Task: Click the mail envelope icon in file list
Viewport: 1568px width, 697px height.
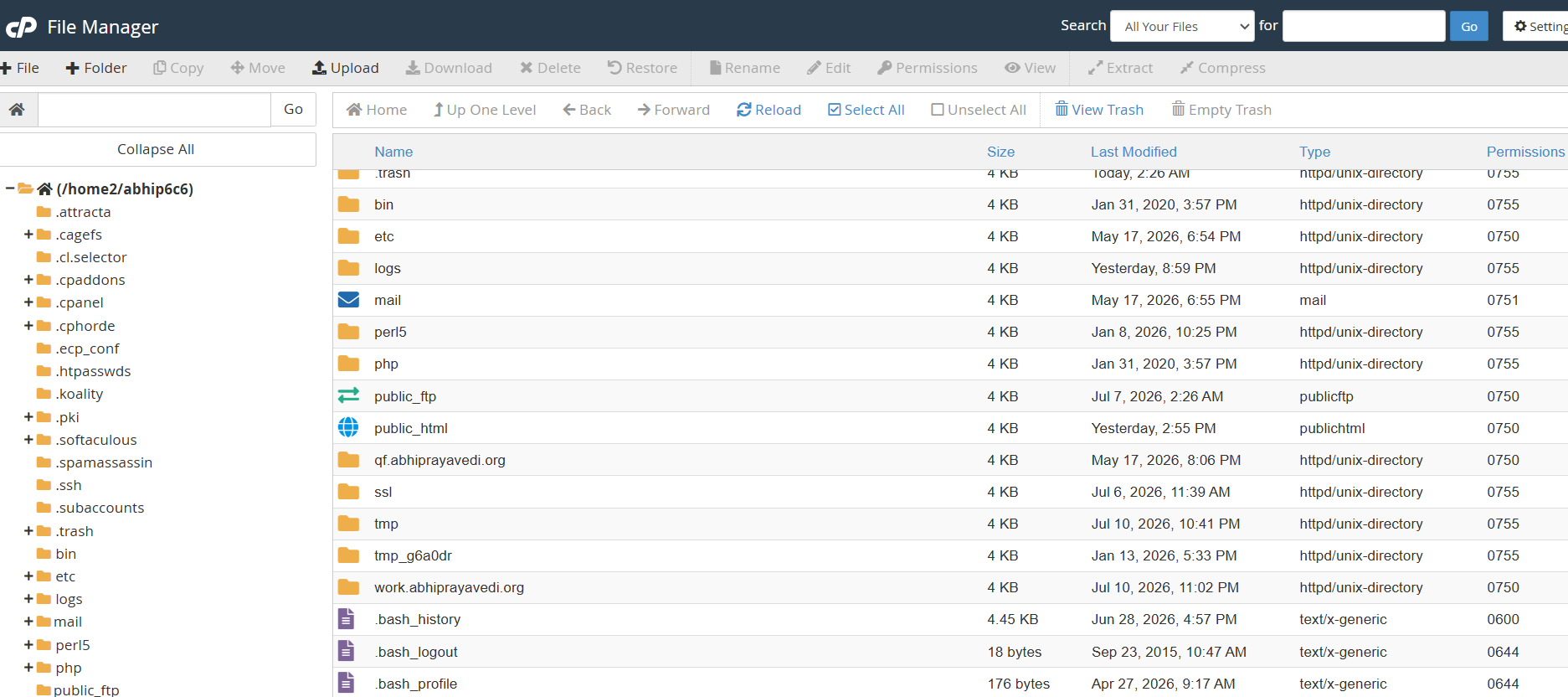Action: [348, 300]
